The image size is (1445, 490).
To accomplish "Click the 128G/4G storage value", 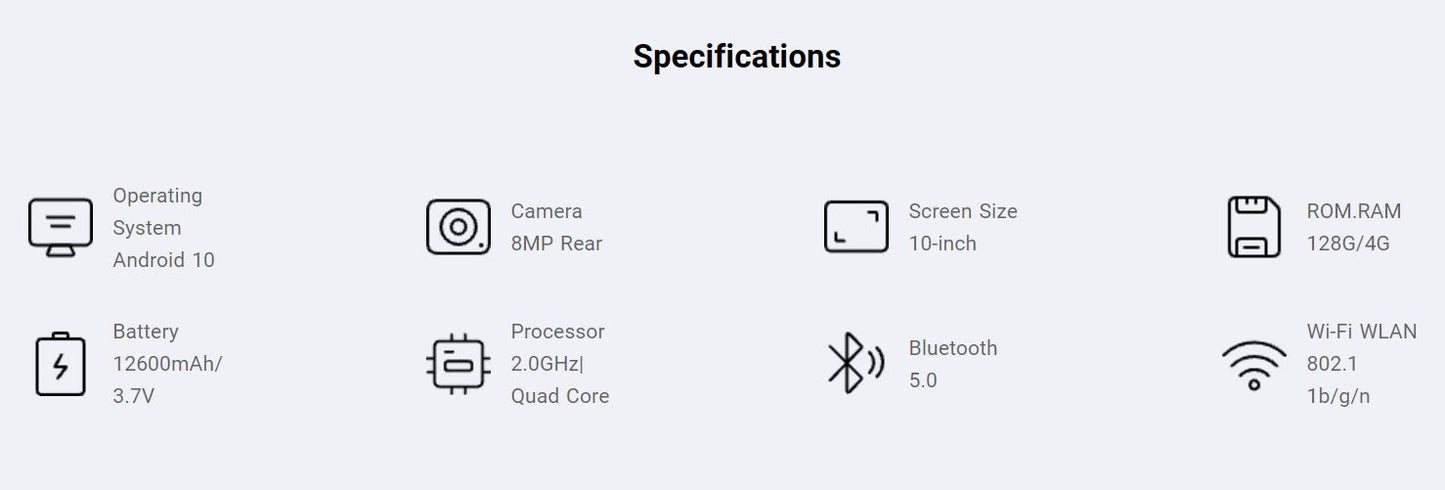I will tap(1348, 243).
